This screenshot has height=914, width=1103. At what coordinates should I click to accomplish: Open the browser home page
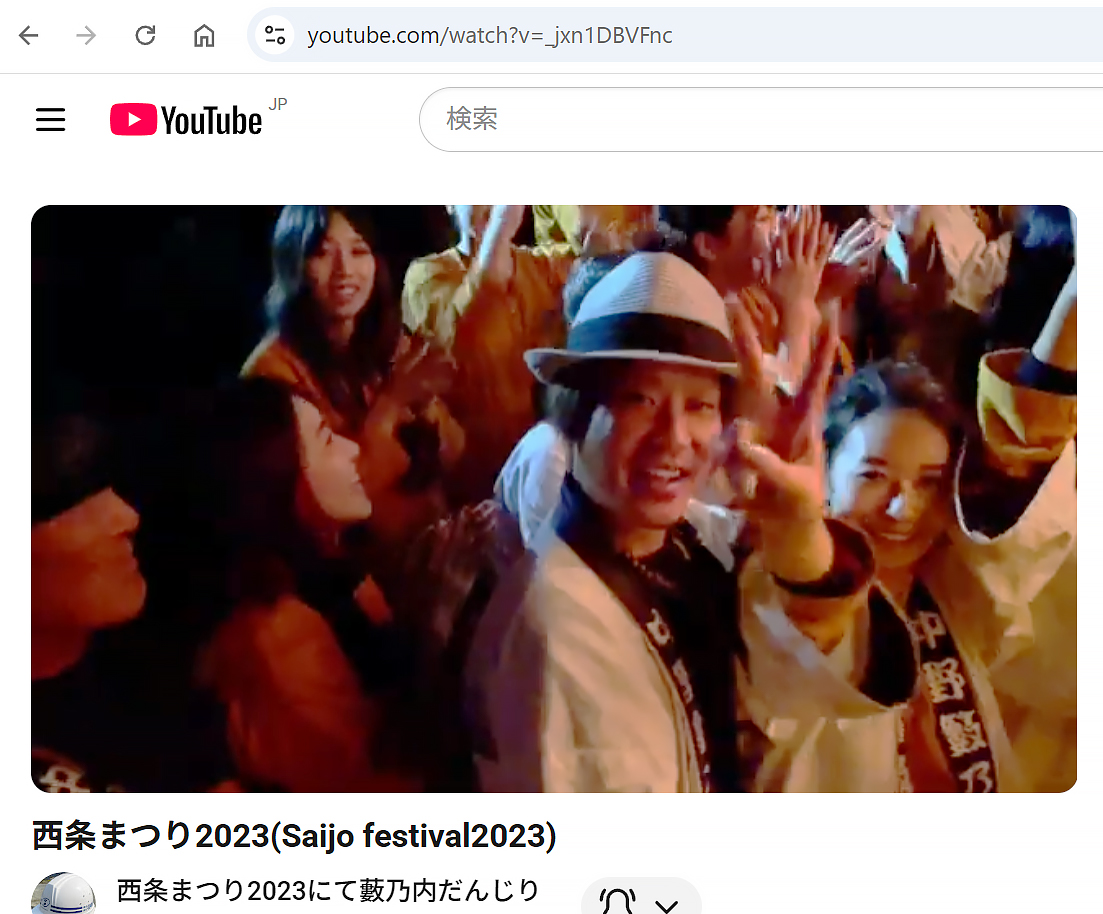[x=204, y=36]
